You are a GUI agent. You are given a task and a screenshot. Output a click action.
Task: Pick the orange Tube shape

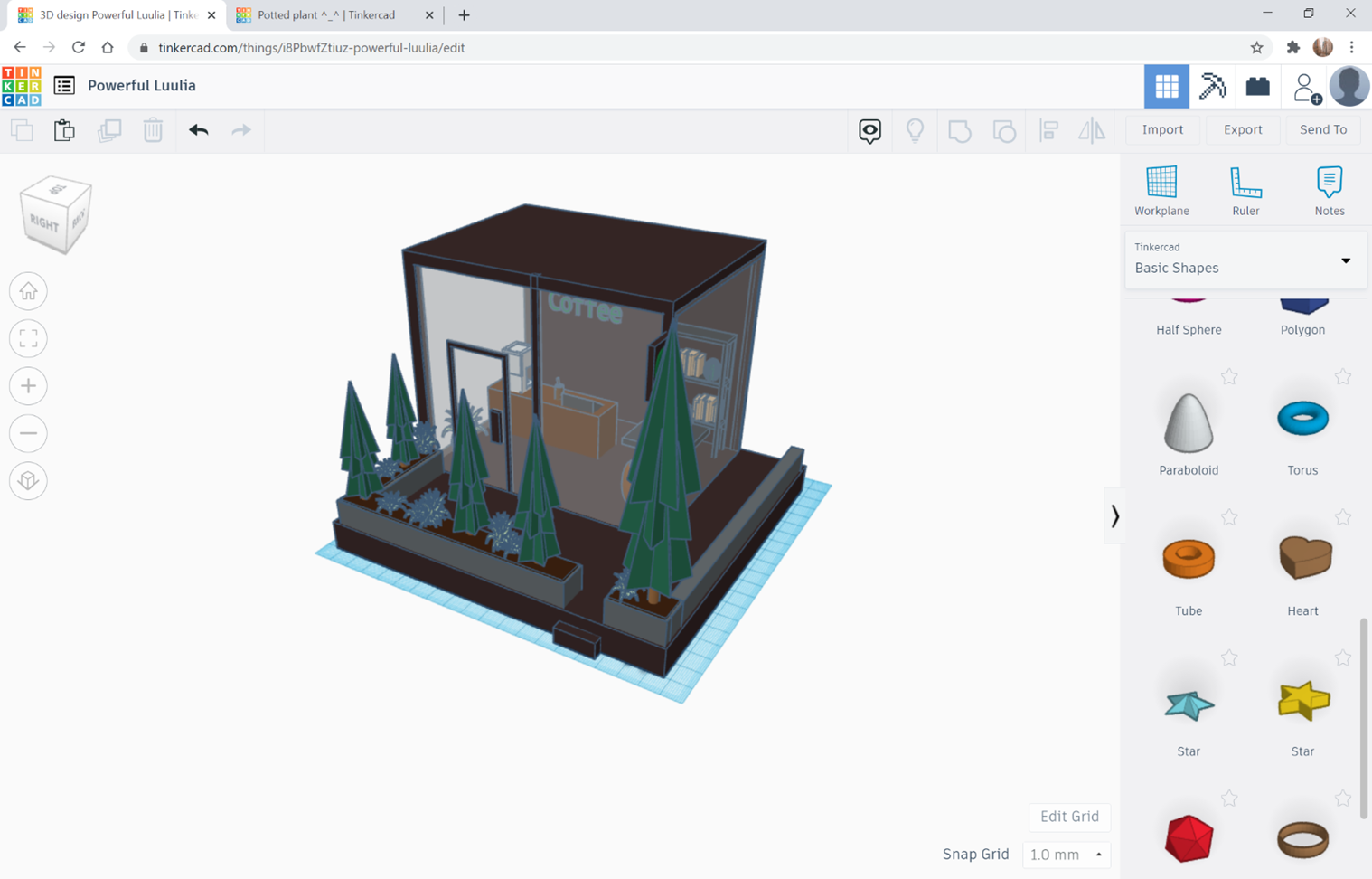[1189, 558]
